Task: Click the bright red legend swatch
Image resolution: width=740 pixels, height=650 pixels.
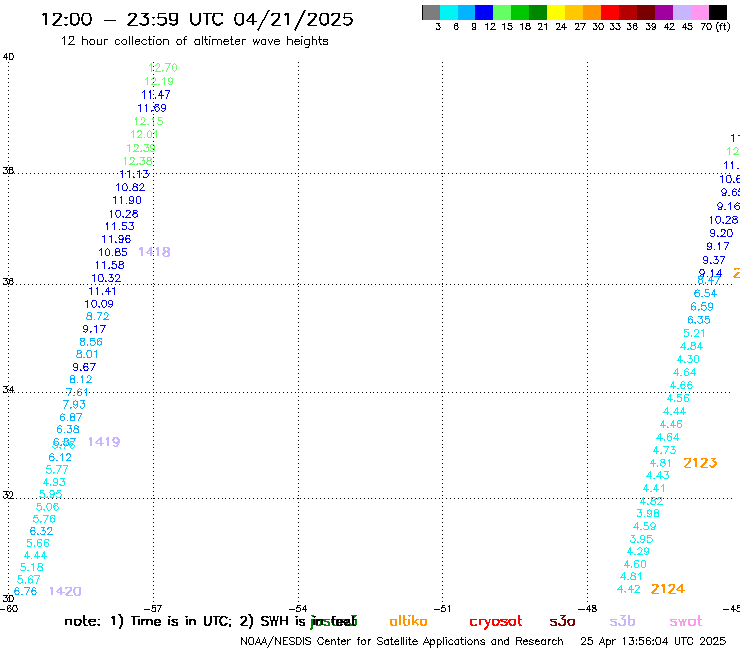Action: click(610, 12)
